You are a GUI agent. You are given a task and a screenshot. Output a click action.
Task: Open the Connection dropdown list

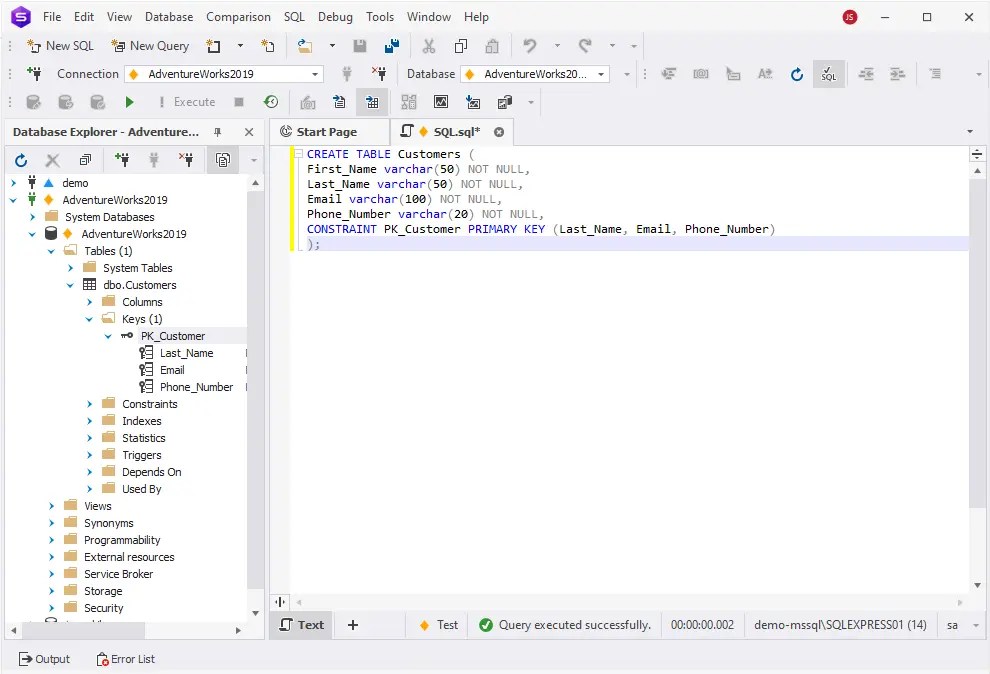318,73
